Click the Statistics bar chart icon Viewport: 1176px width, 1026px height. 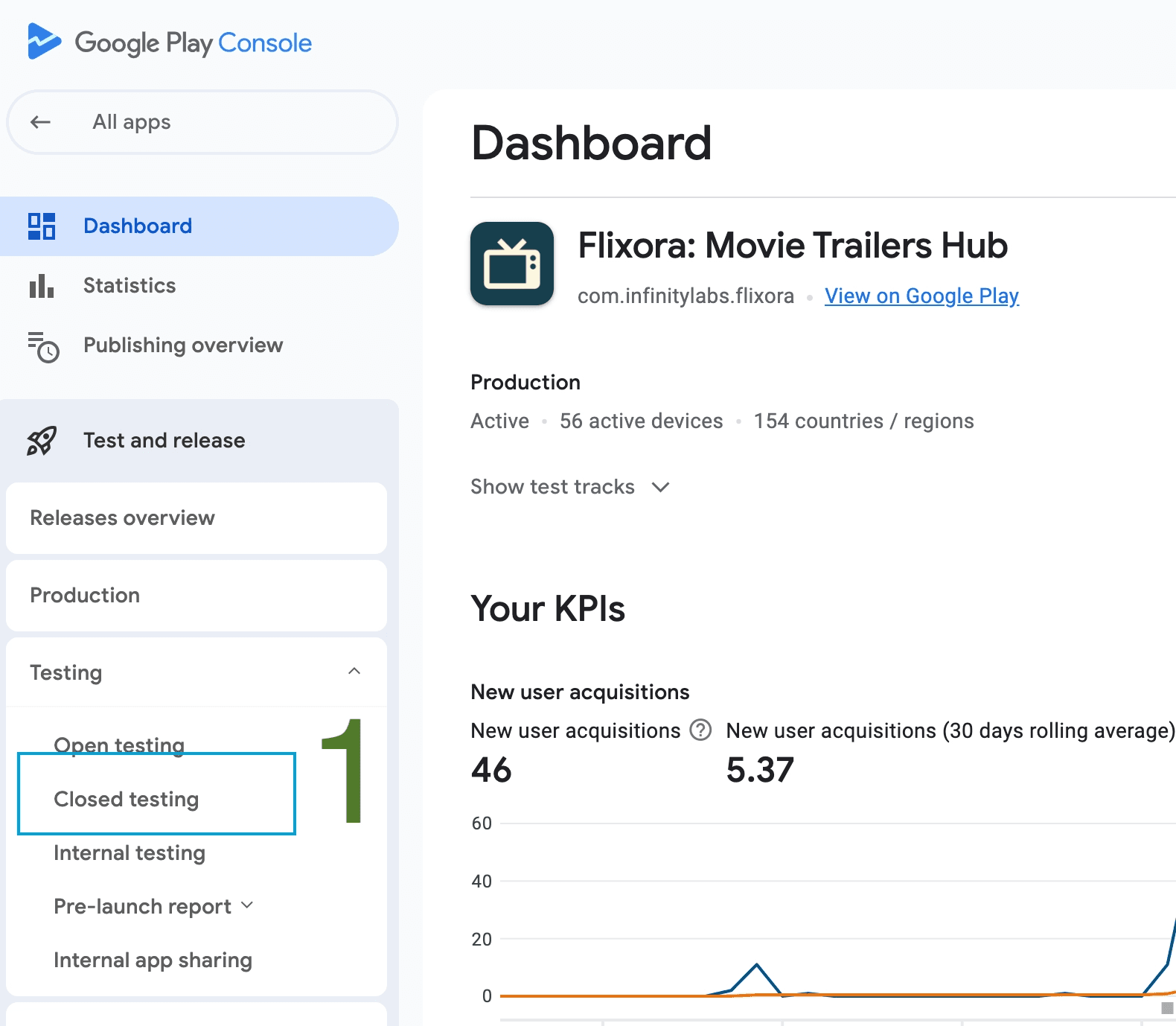click(x=42, y=286)
